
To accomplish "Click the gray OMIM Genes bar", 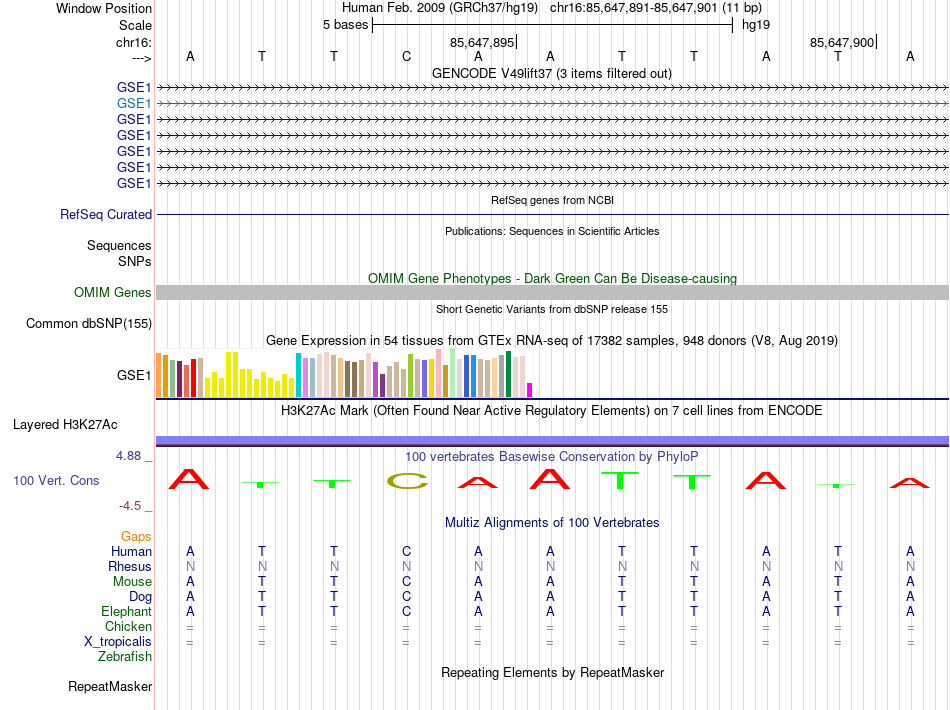I will pyautogui.click(x=552, y=293).
